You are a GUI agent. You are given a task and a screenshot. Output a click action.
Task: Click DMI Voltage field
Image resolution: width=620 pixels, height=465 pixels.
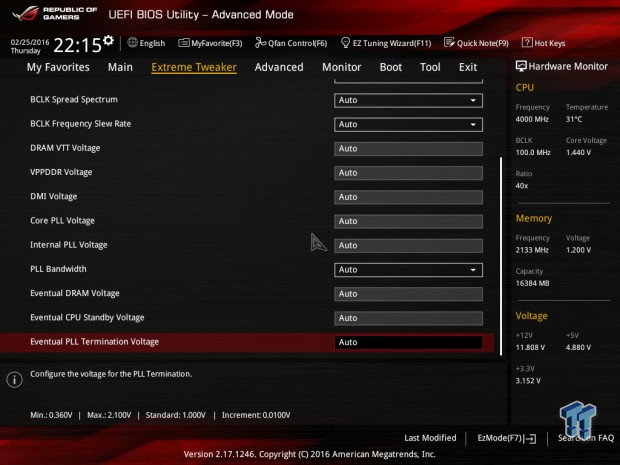click(x=408, y=197)
